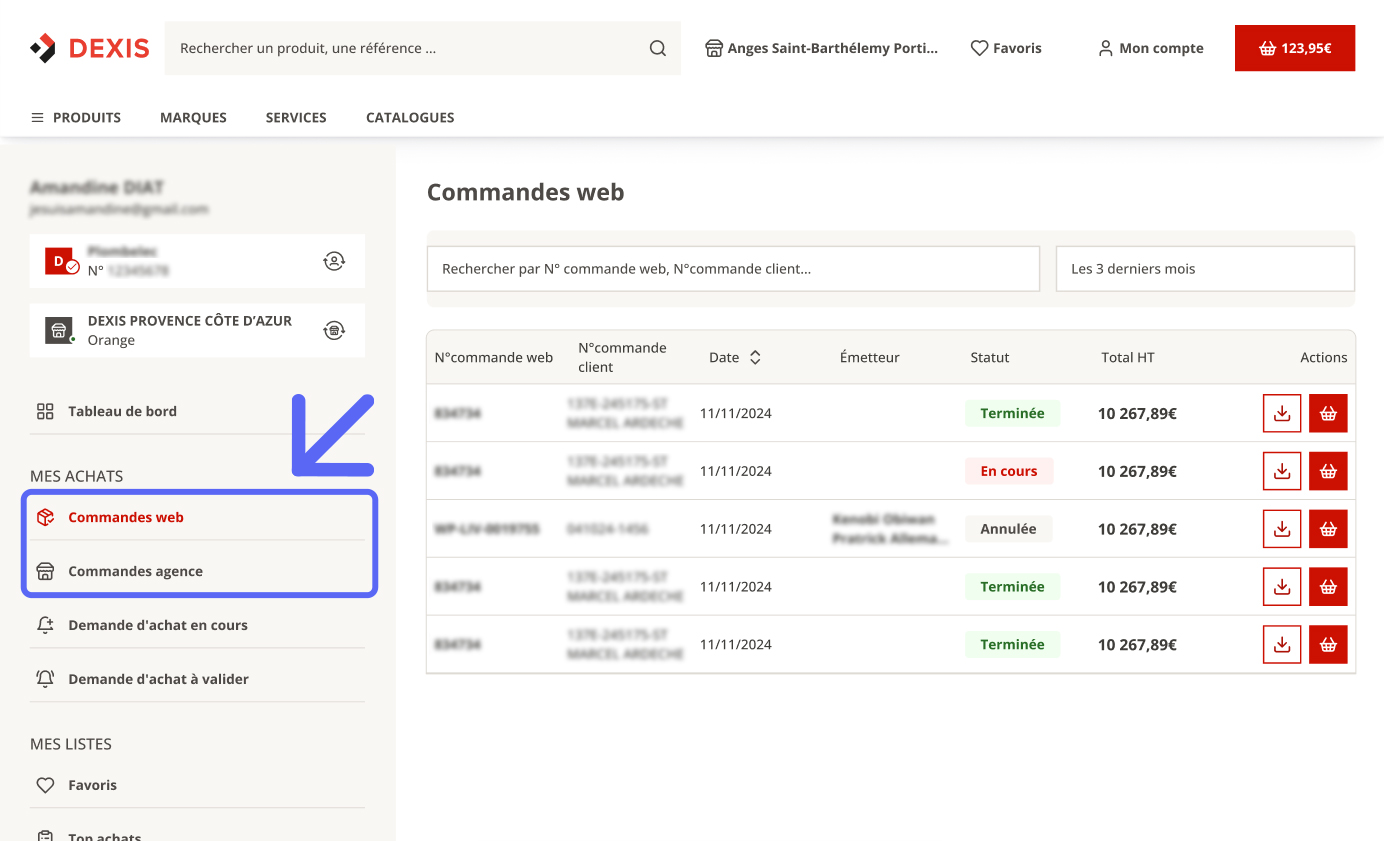Click the order number search field

[x=733, y=269]
